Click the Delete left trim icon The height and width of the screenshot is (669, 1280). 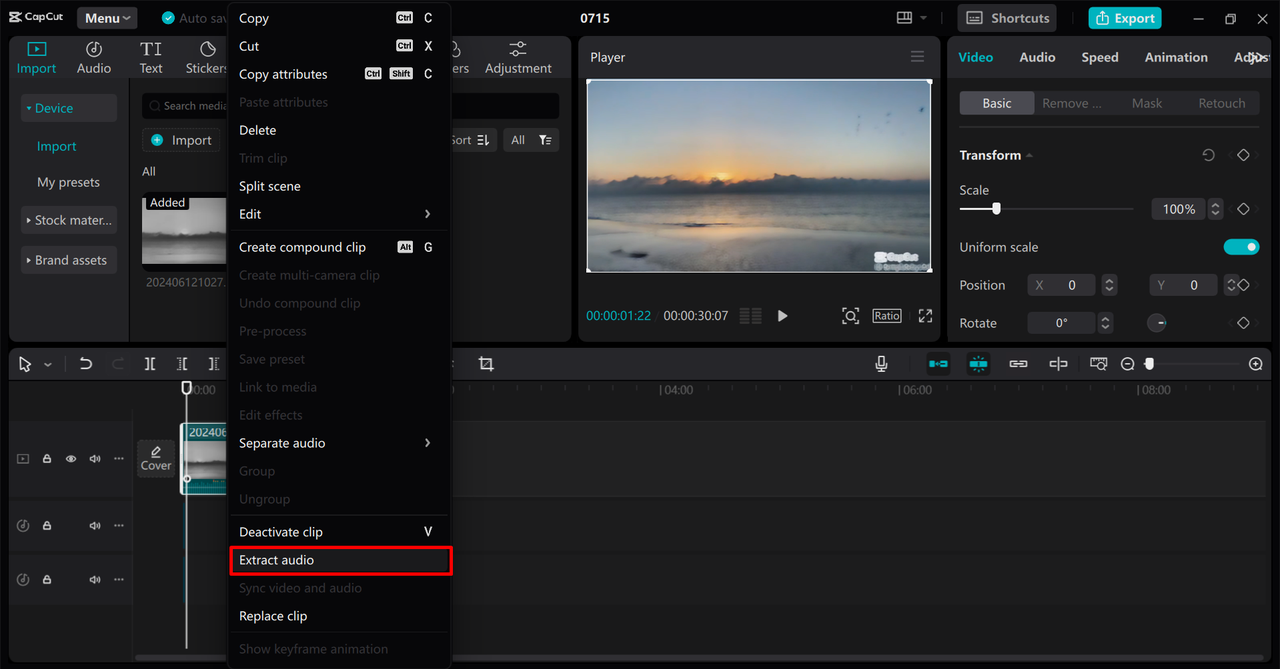point(182,364)
